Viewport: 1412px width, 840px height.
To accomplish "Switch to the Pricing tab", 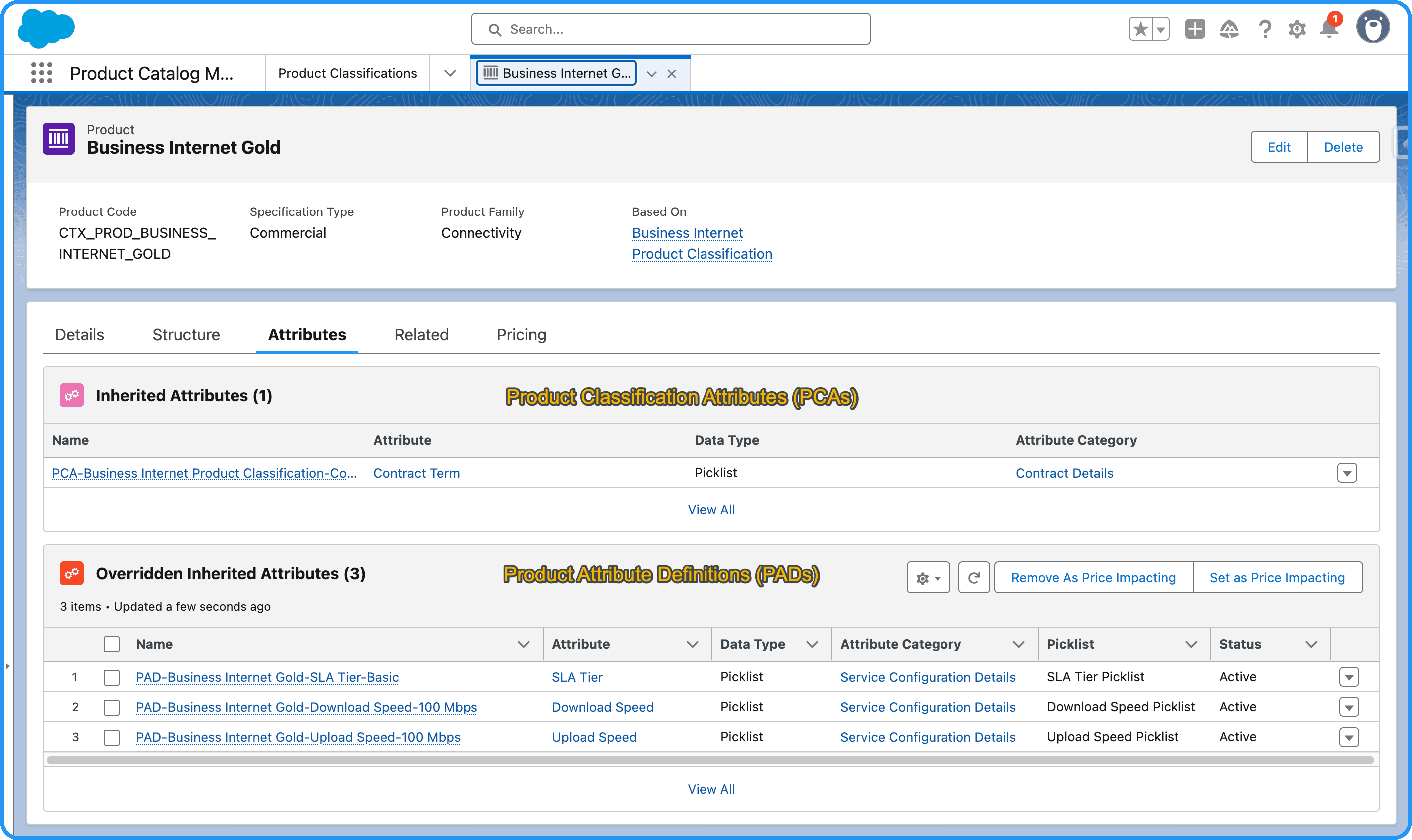I will 521,335.
